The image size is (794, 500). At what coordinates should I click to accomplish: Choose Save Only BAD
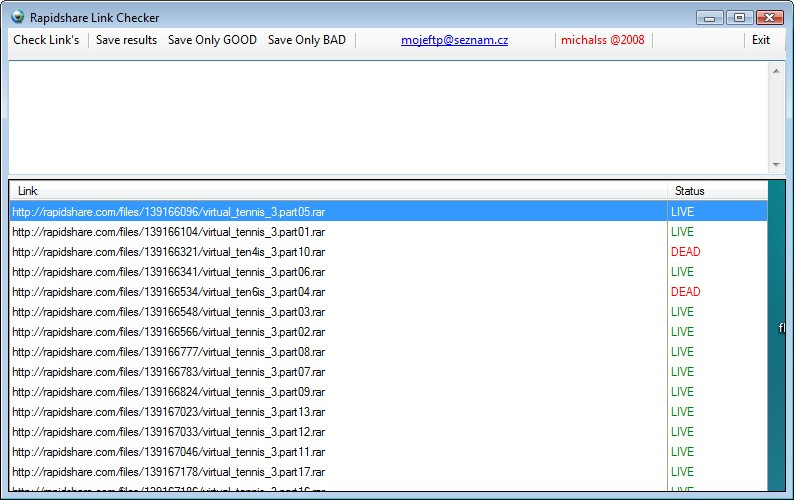(x=307, y=40)
